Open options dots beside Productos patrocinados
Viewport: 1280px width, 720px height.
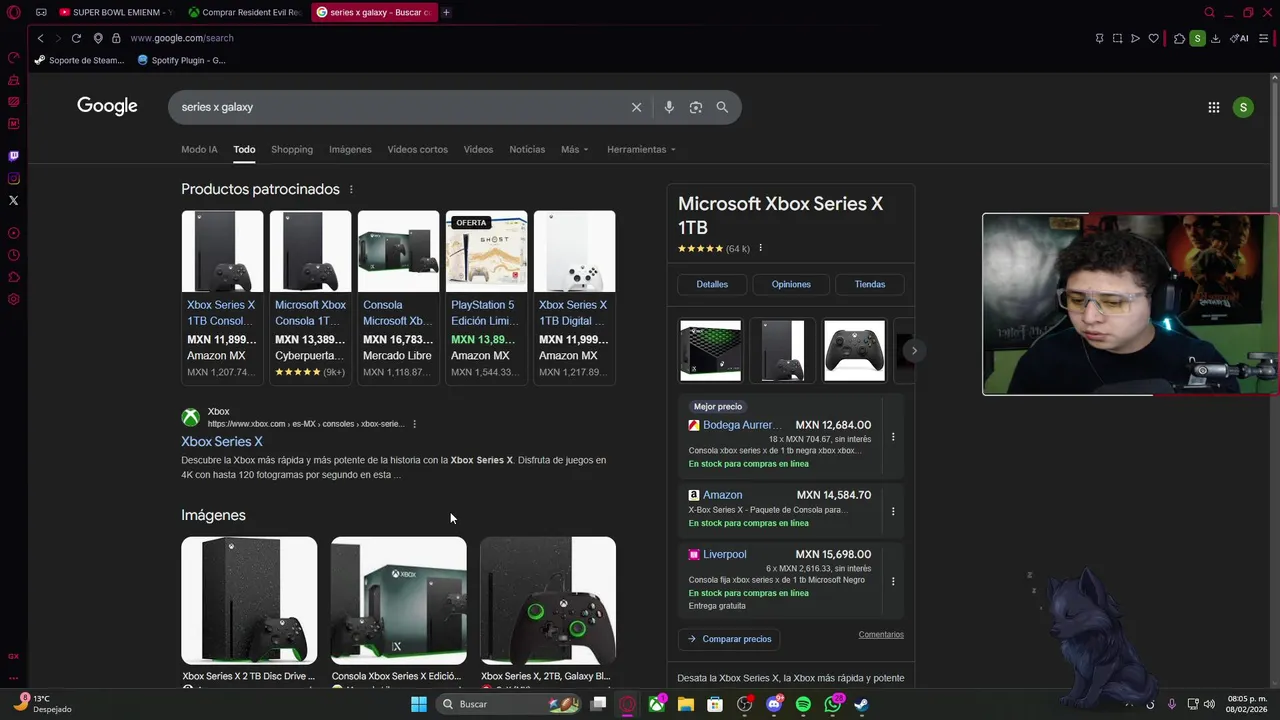click(351, 189)
